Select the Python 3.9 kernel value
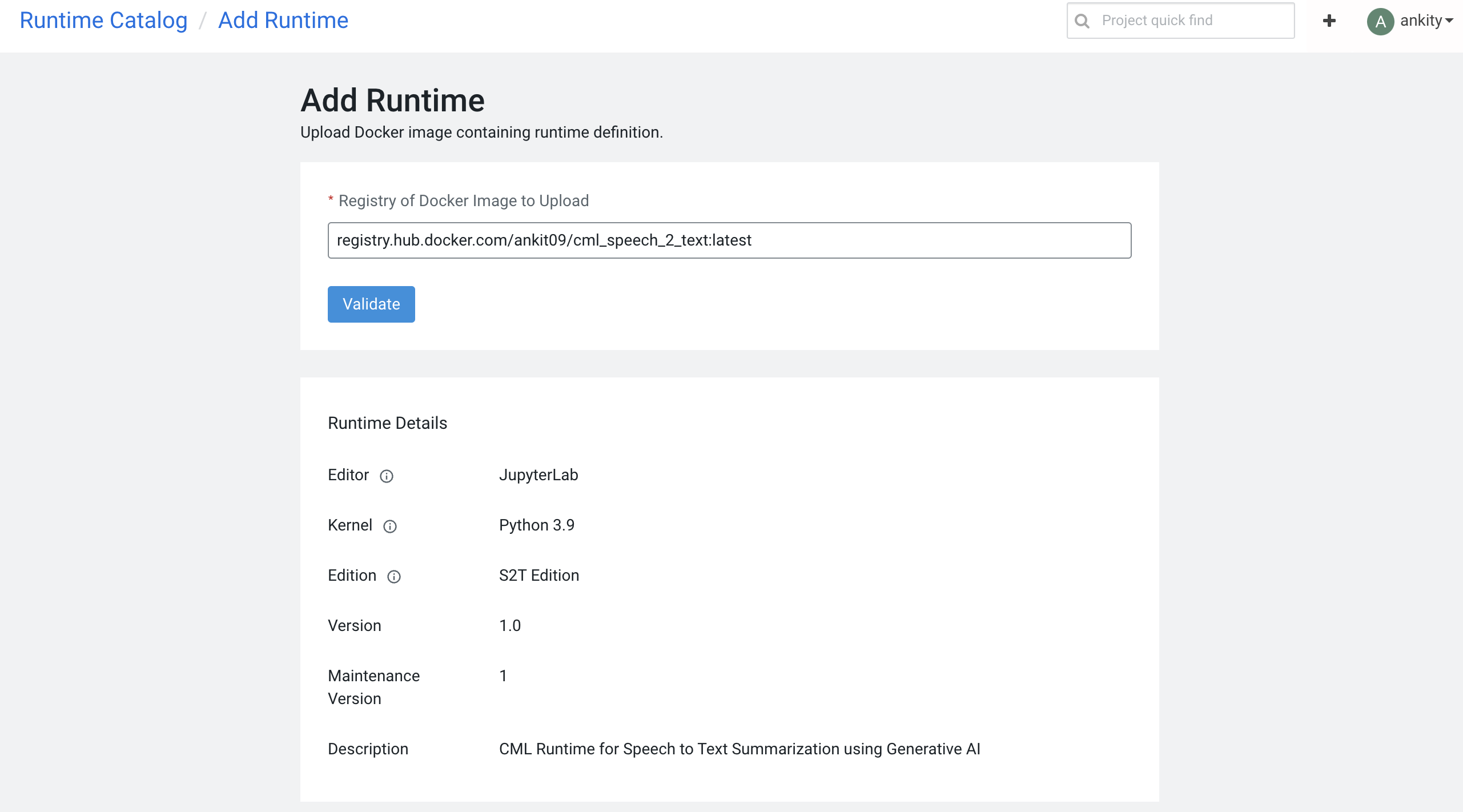This screenshot has width=1463, height=812. (537, 525)
